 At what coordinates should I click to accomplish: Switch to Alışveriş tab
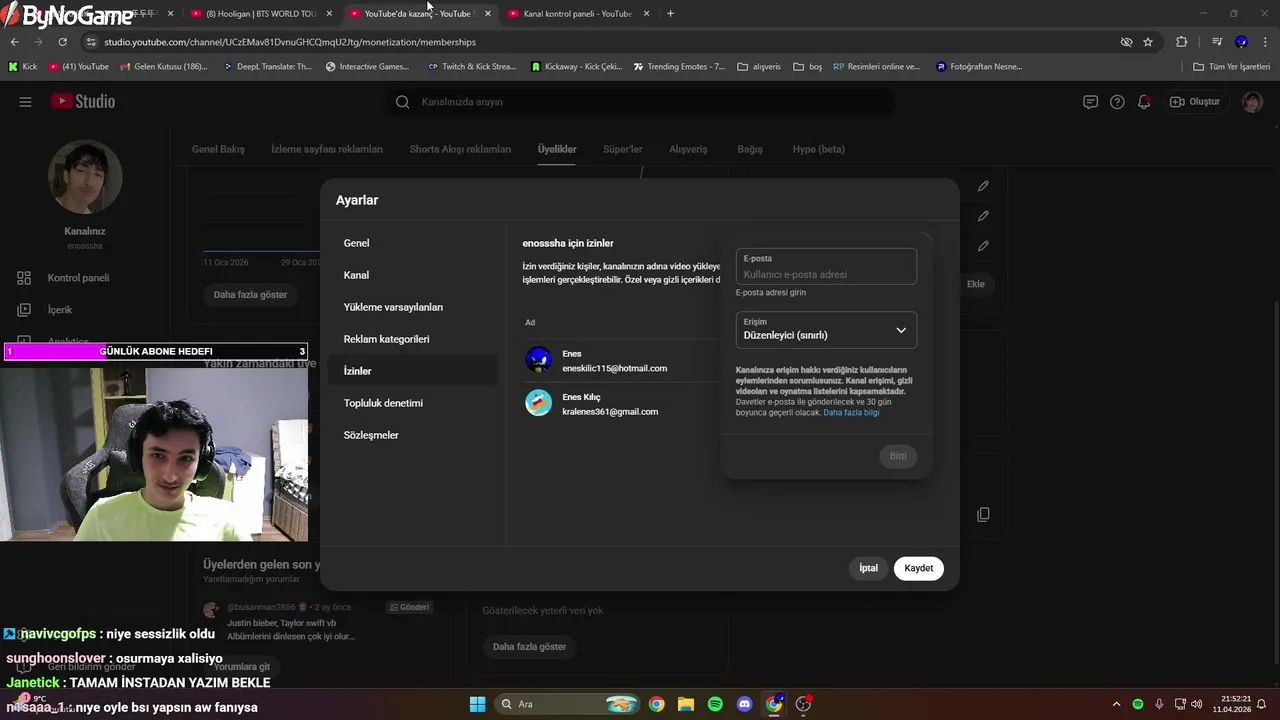[688, 149]
